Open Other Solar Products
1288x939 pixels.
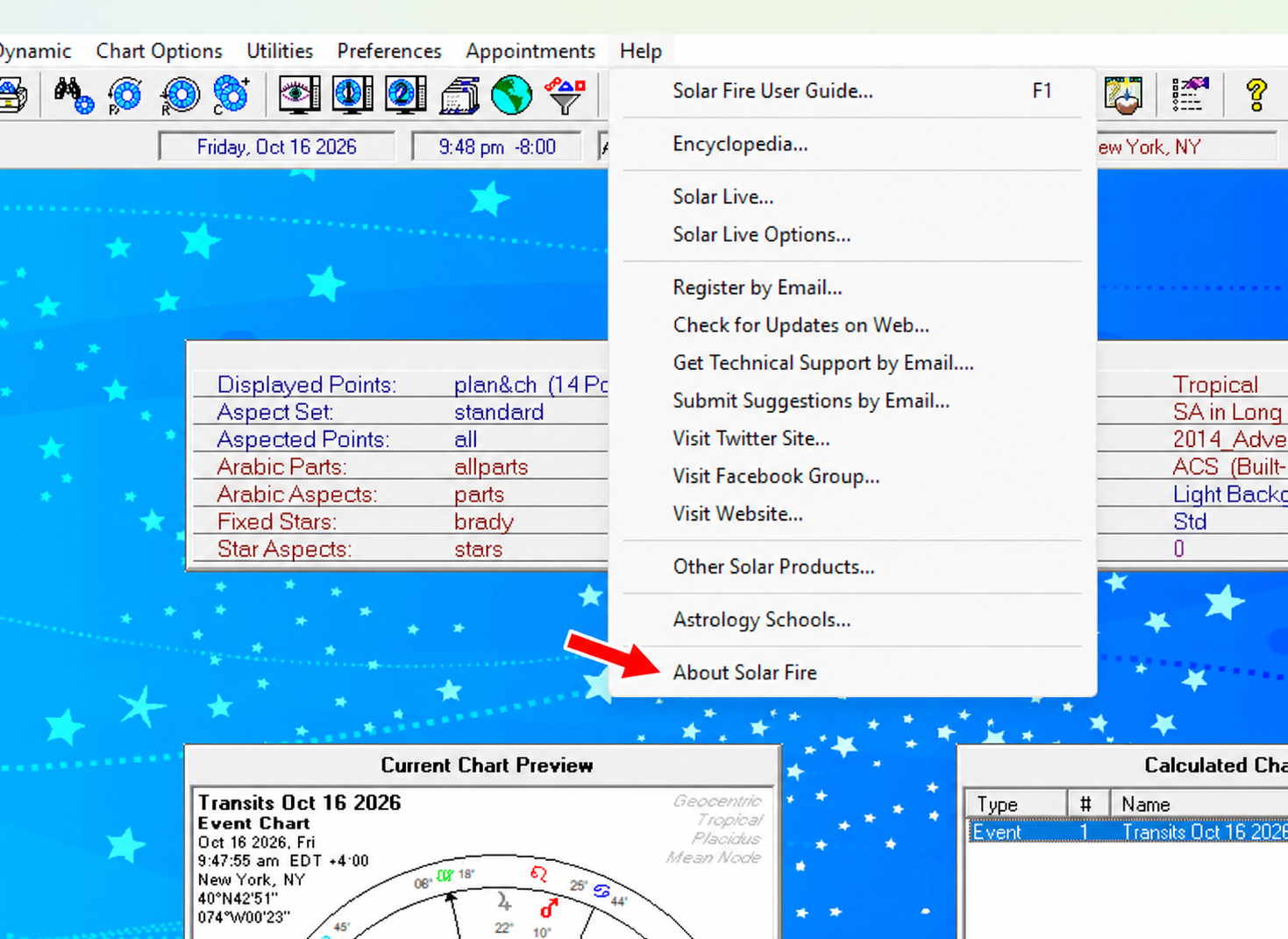851,566
